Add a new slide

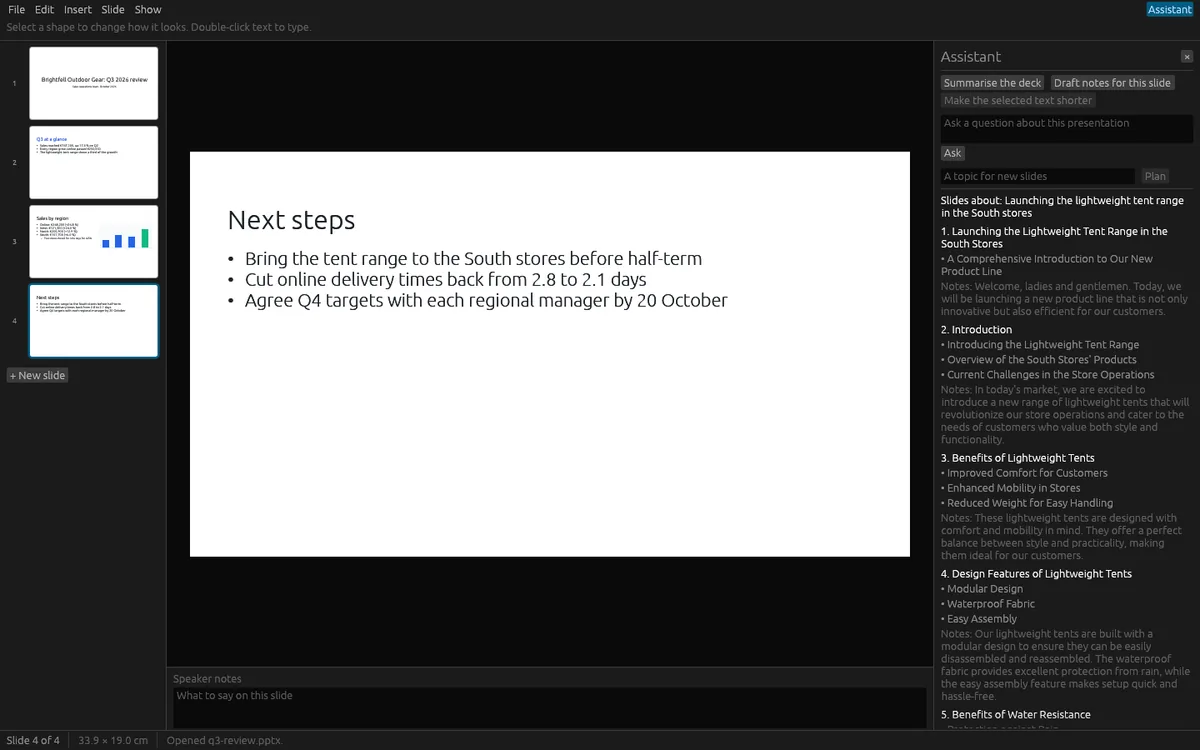pos(38,375)
